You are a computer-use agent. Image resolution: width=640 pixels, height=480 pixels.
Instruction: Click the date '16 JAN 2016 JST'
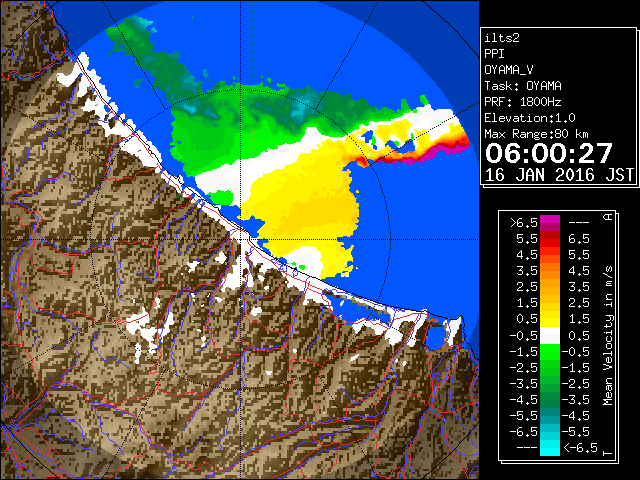pos(559,175)
